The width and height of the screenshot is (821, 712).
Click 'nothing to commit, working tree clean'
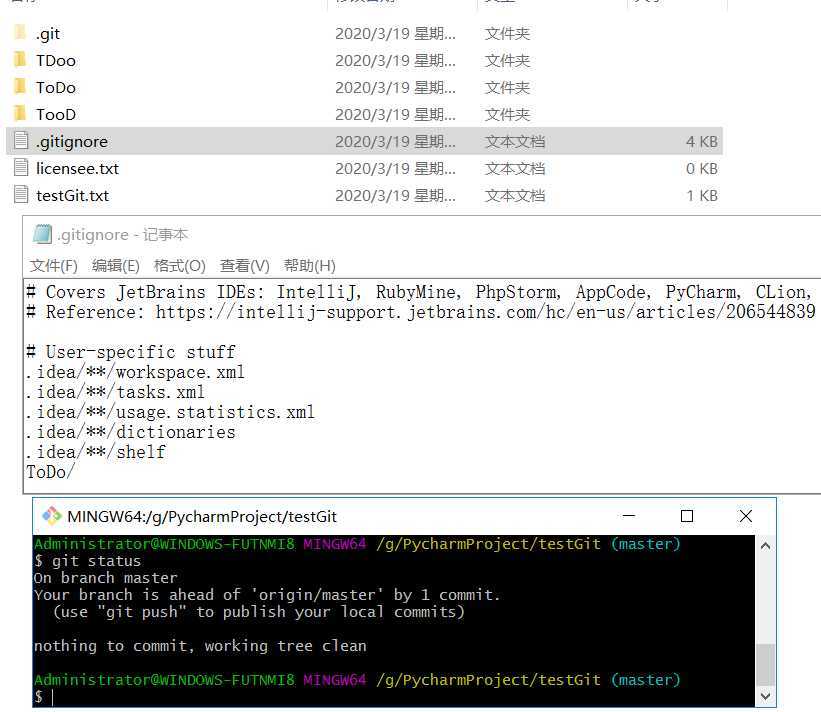(x=200, y=646)
